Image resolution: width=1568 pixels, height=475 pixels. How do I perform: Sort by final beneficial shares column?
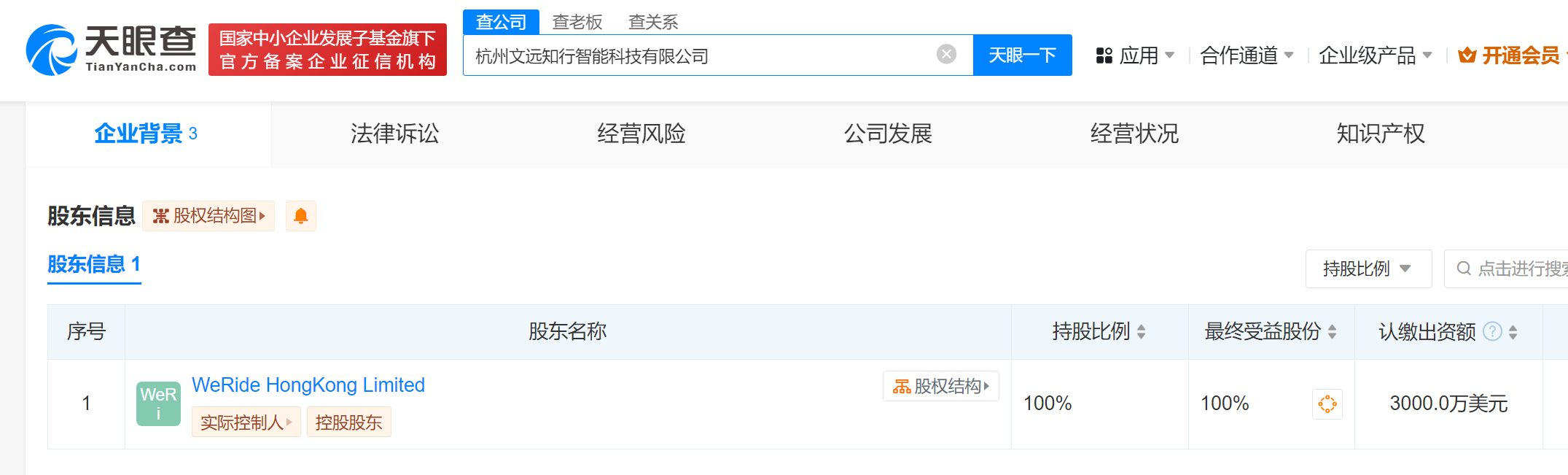1332,332
